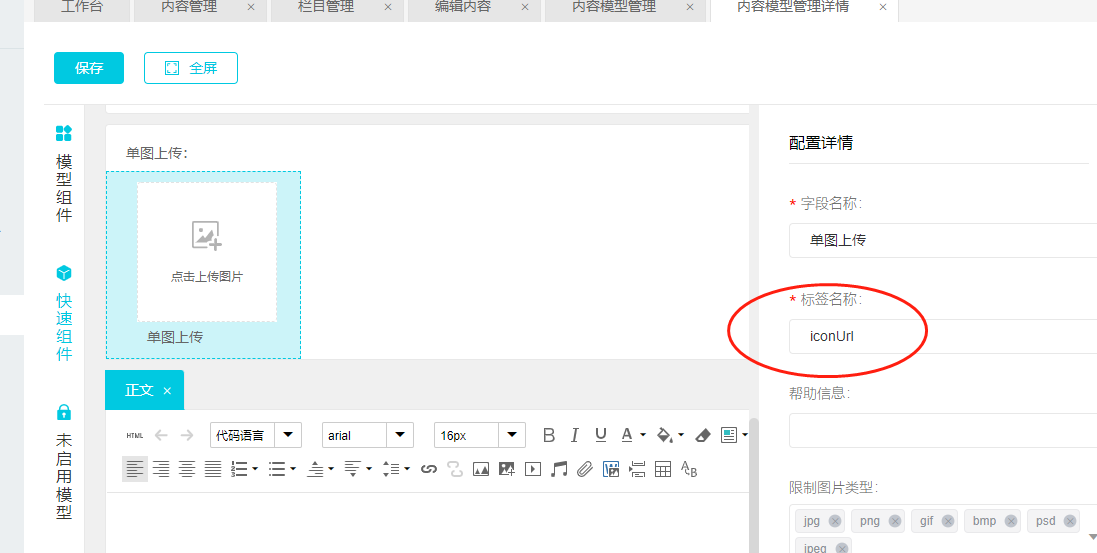Expand the 限制图片类型 selector arrow
Viewport: 1097px width, 553px height.
tap(1092, 536)
